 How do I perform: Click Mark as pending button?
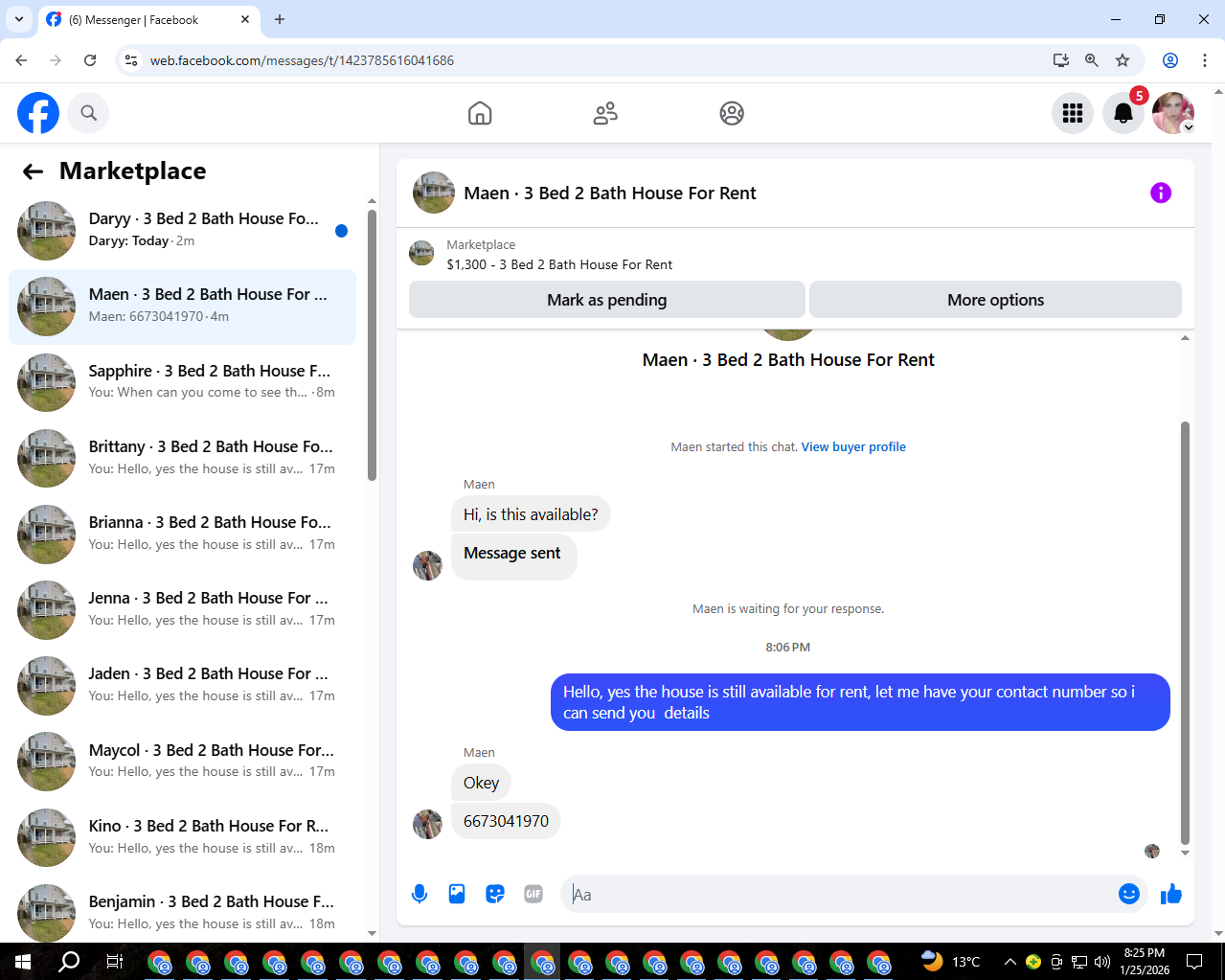point(607,300)
